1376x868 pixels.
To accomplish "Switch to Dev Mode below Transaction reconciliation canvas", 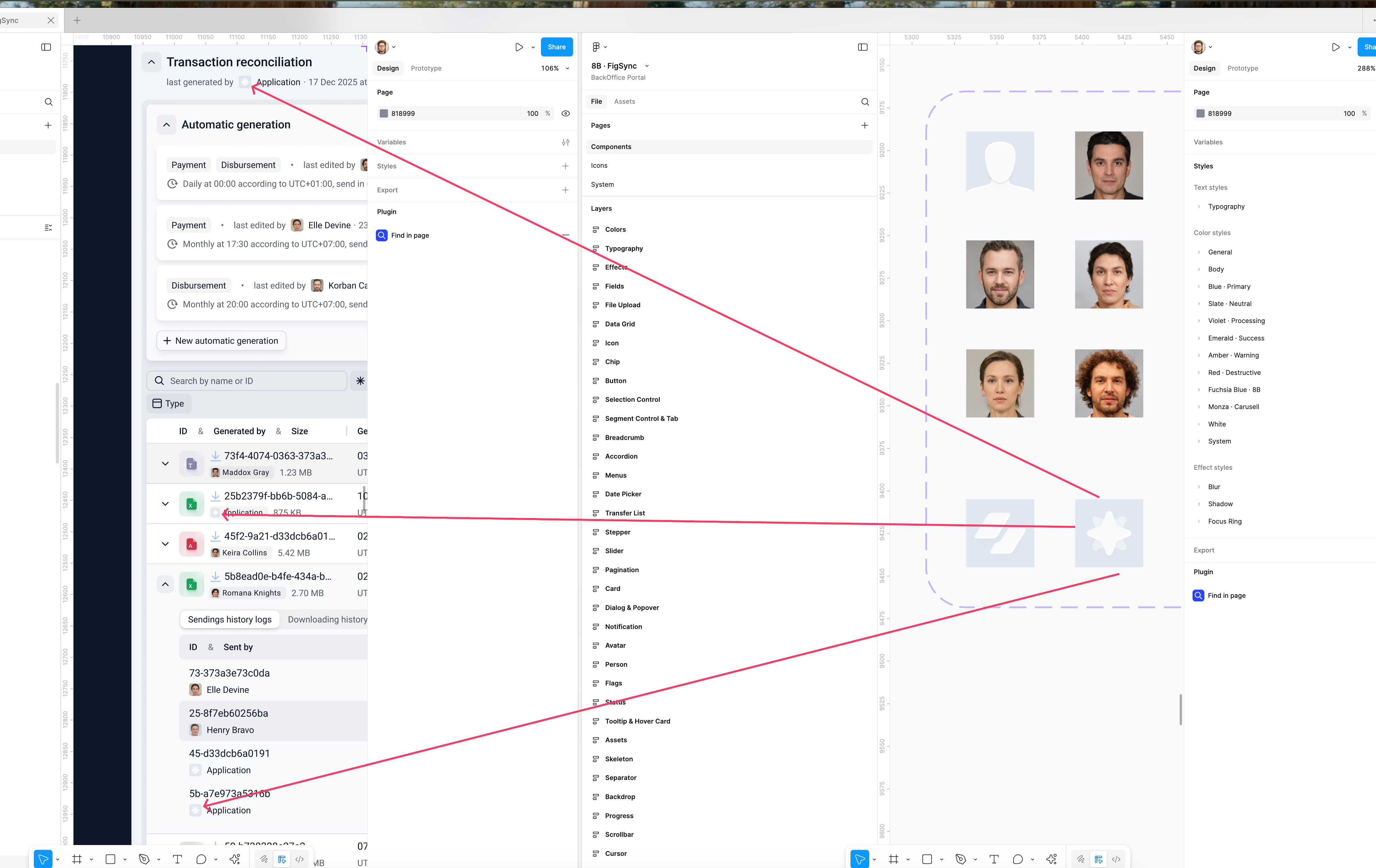I will [299, 859].
